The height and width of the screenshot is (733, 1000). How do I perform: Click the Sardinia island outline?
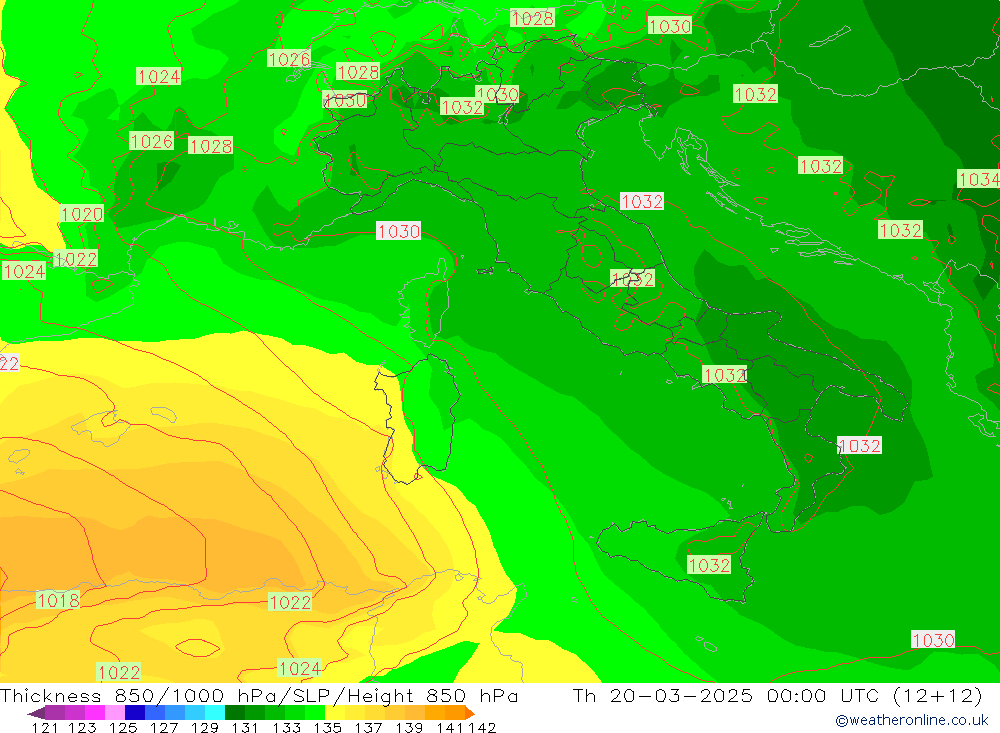pyautogui.click(x=416, y=418)
